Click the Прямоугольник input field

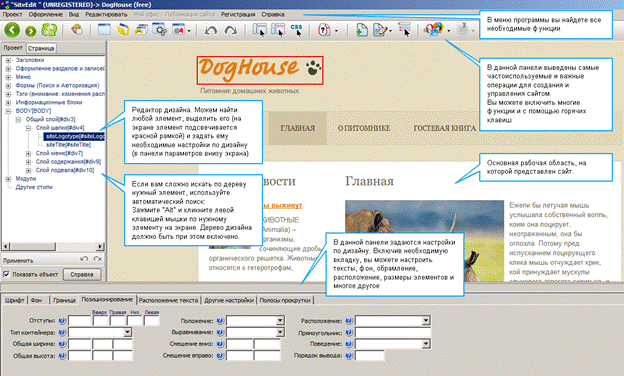pos(393,332)
